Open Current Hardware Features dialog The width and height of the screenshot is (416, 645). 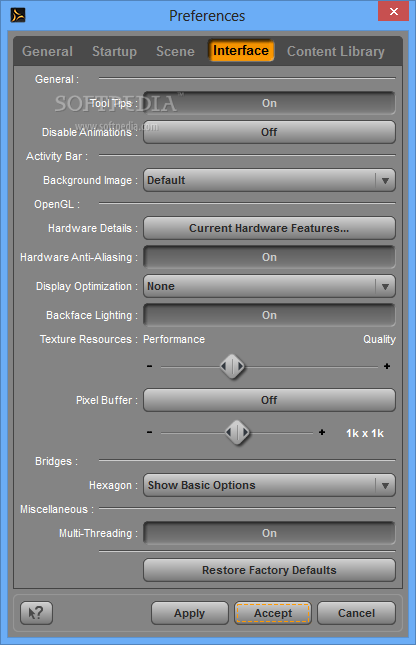click(x=269, y=228)
